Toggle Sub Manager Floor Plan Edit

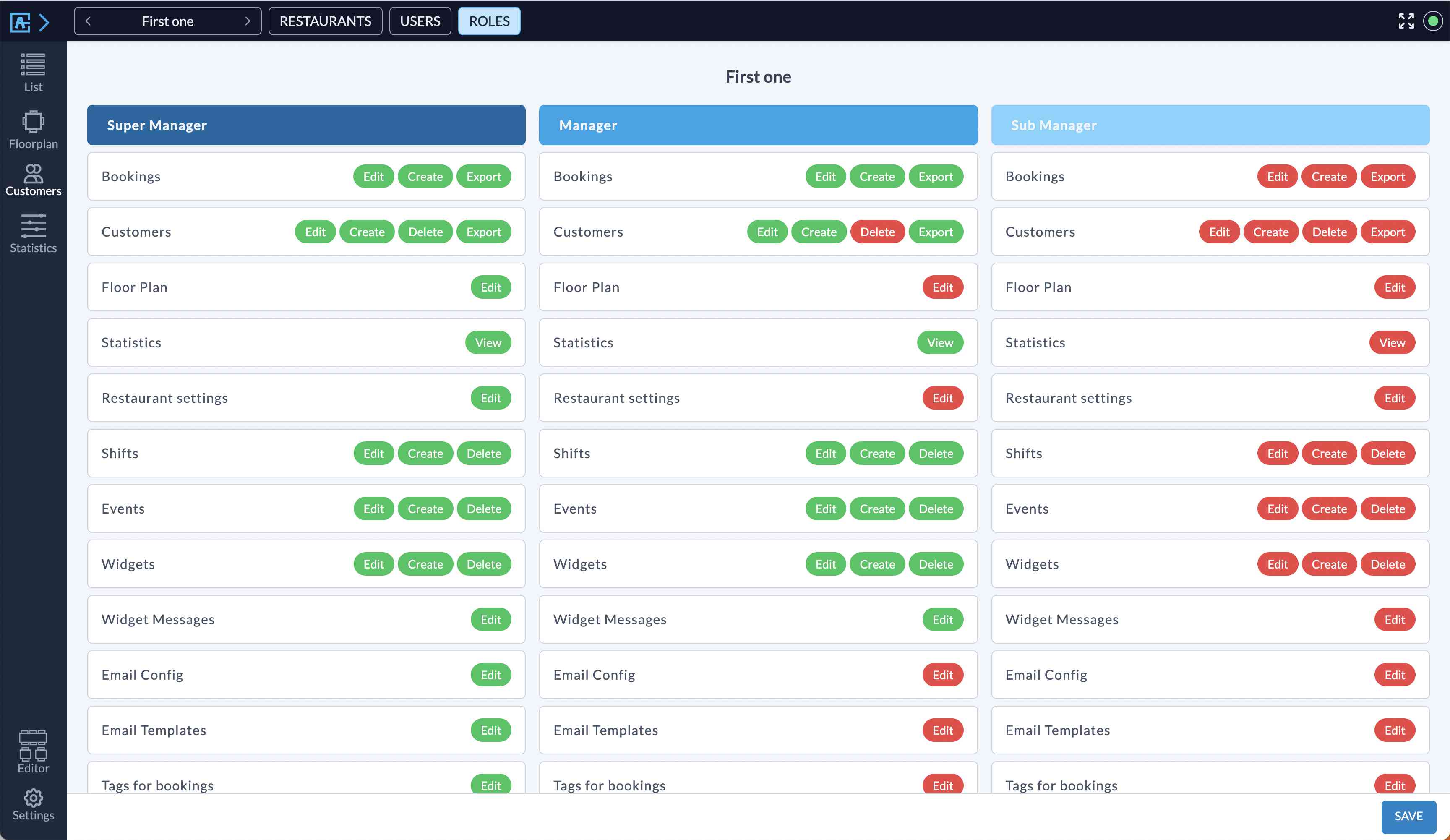point(1395,287)
